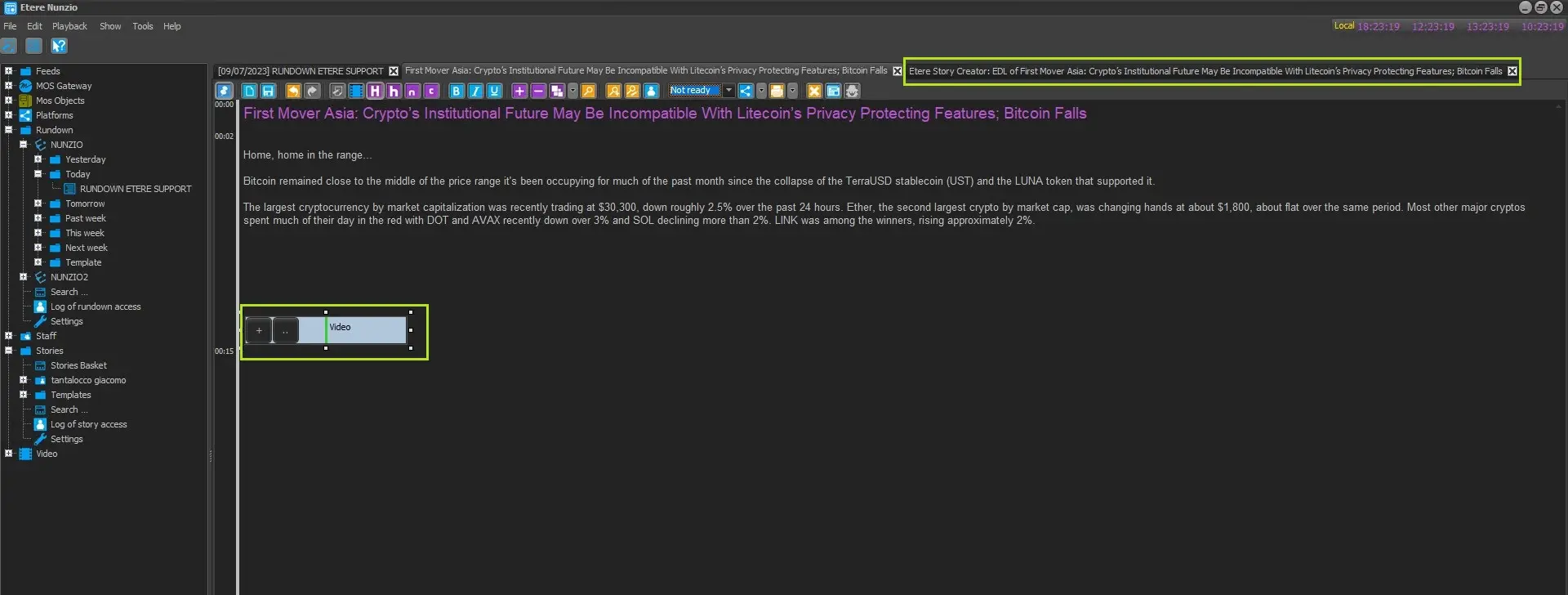The width and height of the screenshot is (1568, 595).
Task: Expand the Feeds tree node
Action: [x=9, y=71]
